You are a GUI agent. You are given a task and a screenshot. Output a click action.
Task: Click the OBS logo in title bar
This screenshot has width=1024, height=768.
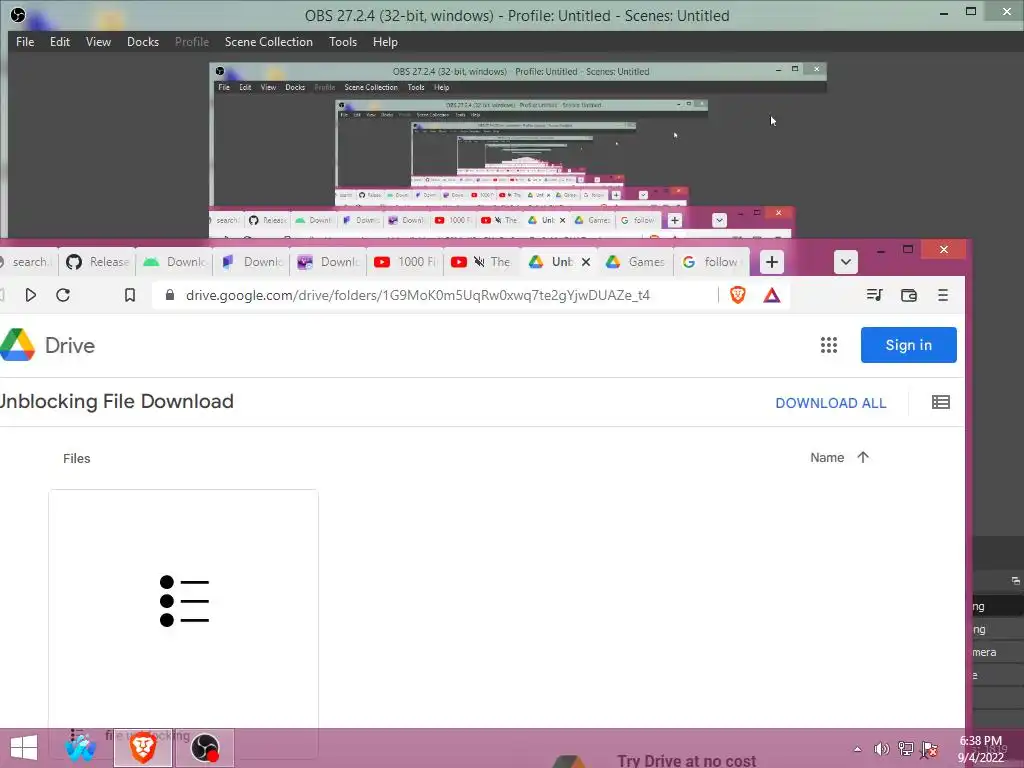pos(18,14)
